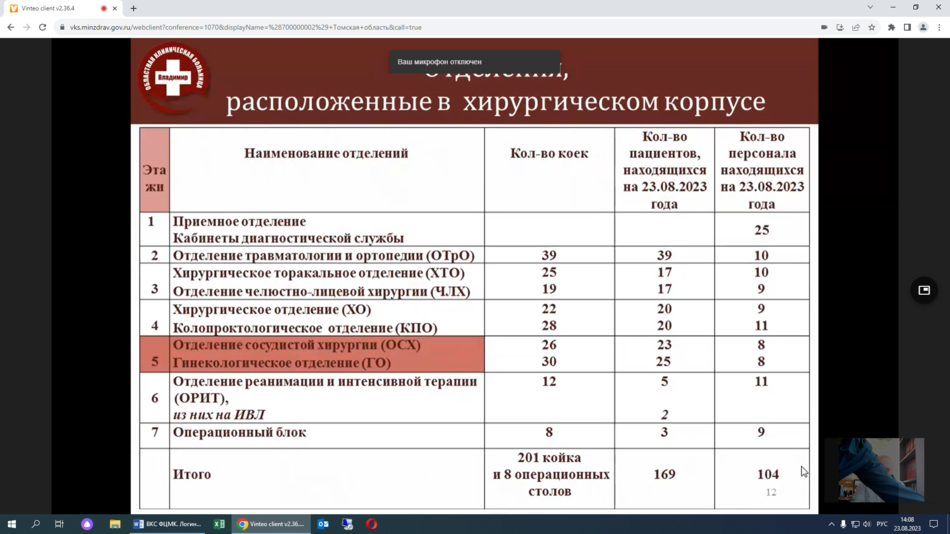Viewport: 950px width, 534px height.
Task: Click 'Кол-во коек' column header
Action: tap(549, 153)
